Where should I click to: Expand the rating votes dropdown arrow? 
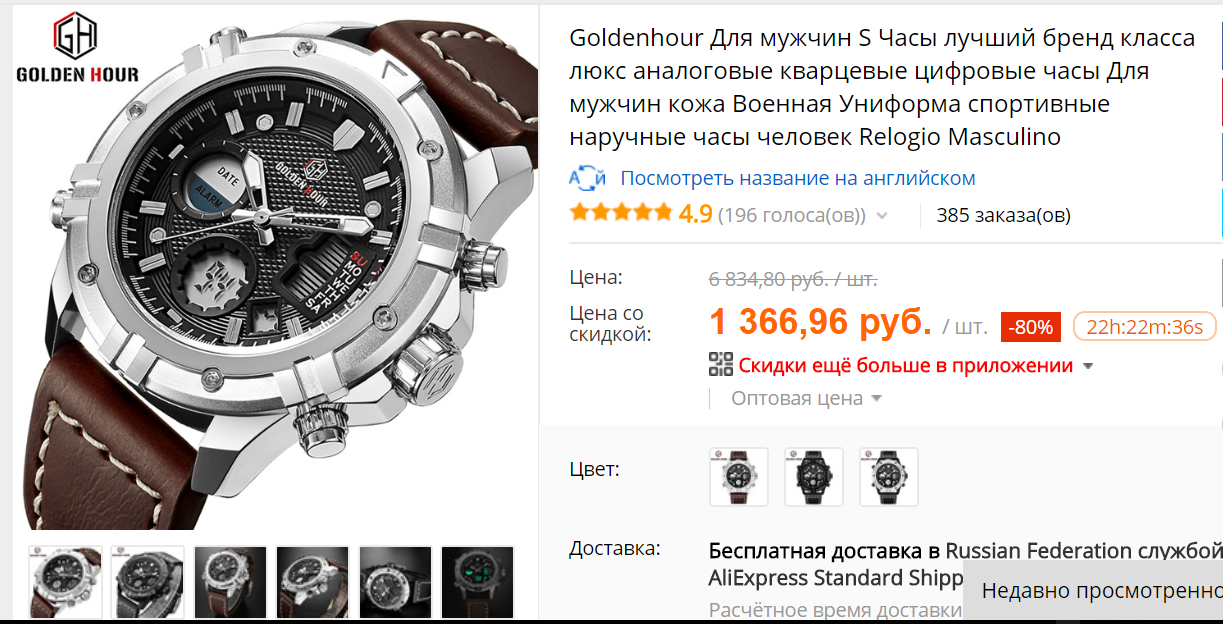click(882, 215)
